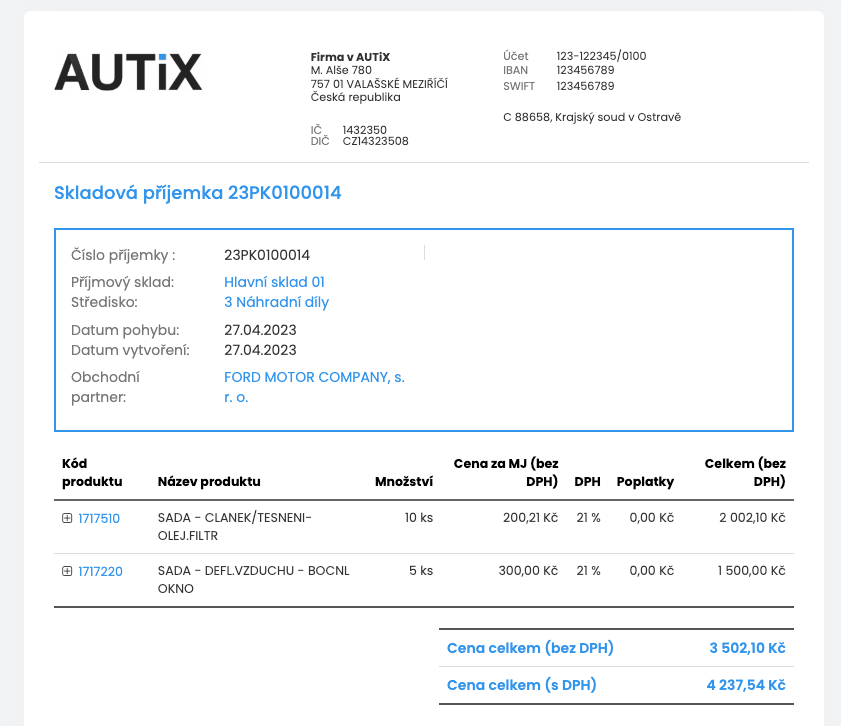Click the DIČ value CZ14323508
The image size is (841, 726).
click(x=375, y=141)
